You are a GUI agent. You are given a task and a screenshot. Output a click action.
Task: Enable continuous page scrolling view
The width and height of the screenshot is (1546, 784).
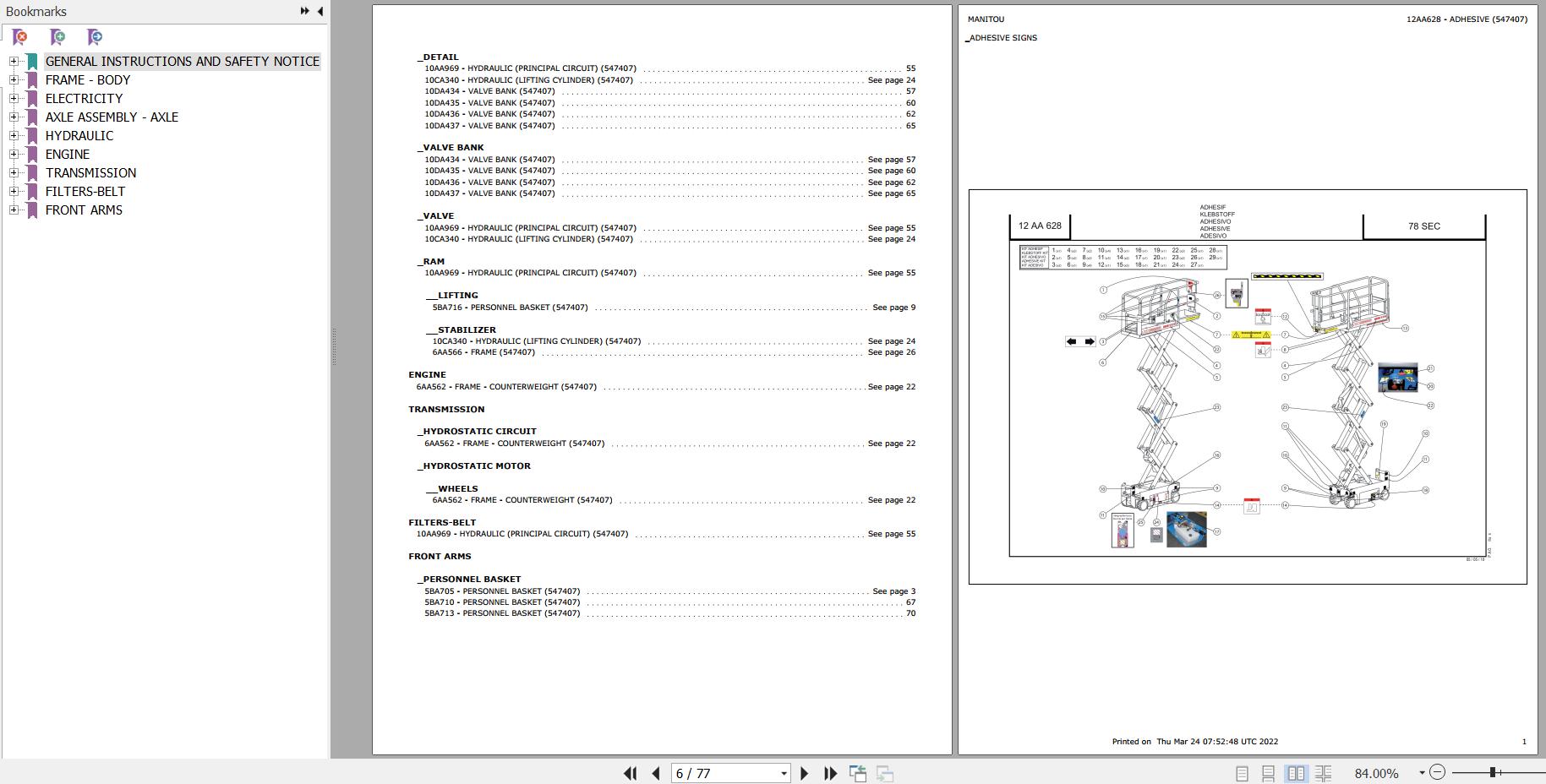coord(1268,773)
